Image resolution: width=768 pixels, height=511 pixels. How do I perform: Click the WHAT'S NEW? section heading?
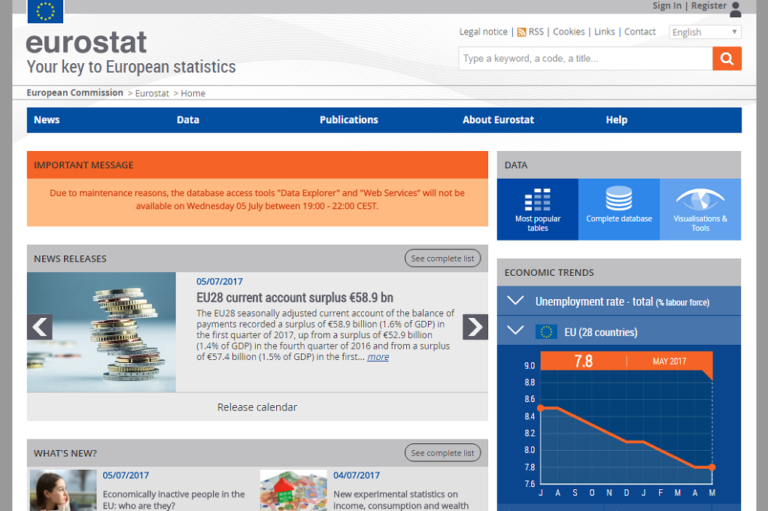[x=65, y=453]
